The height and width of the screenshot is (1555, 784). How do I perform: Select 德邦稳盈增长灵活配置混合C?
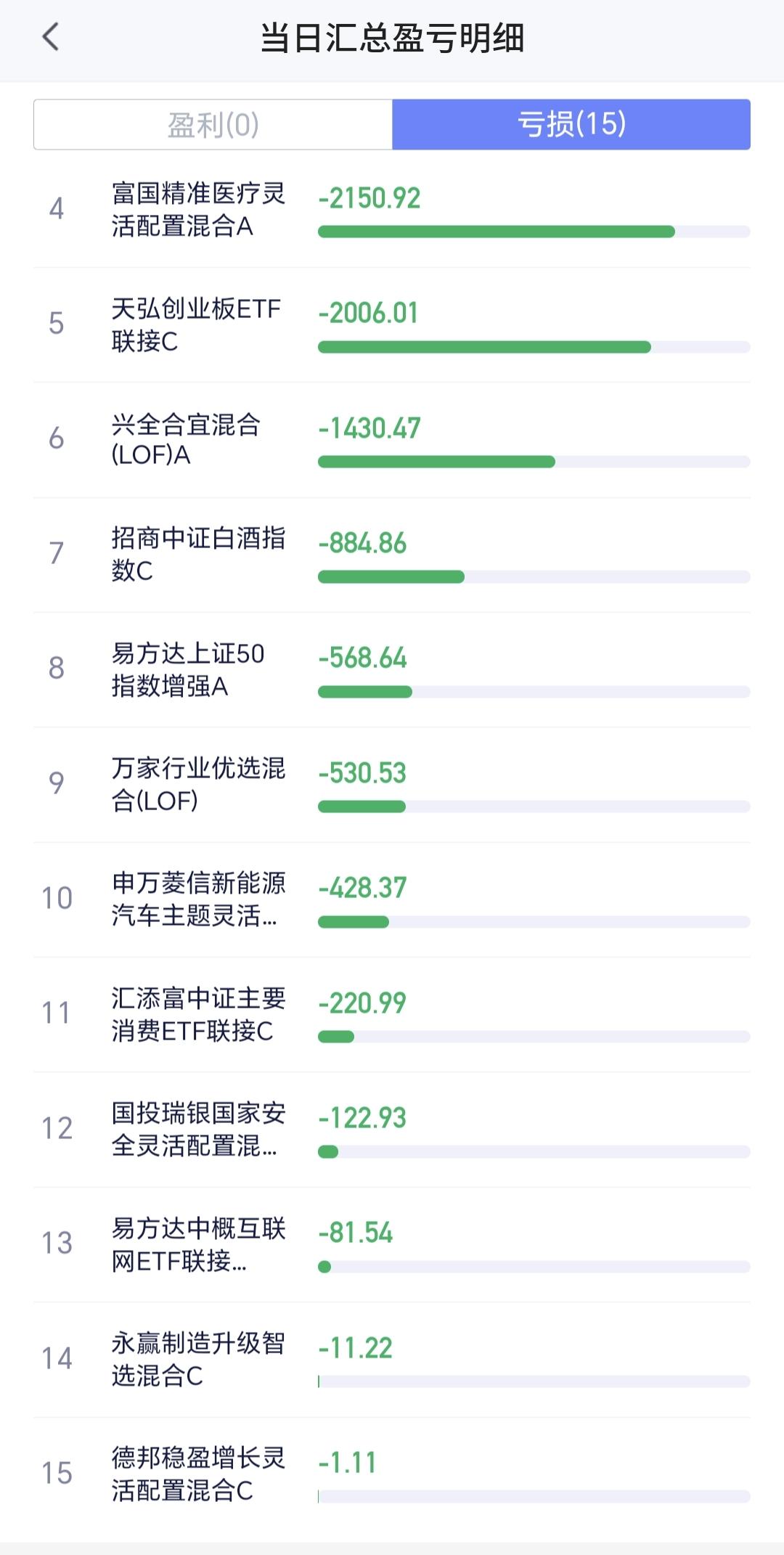pos(197,1474)
